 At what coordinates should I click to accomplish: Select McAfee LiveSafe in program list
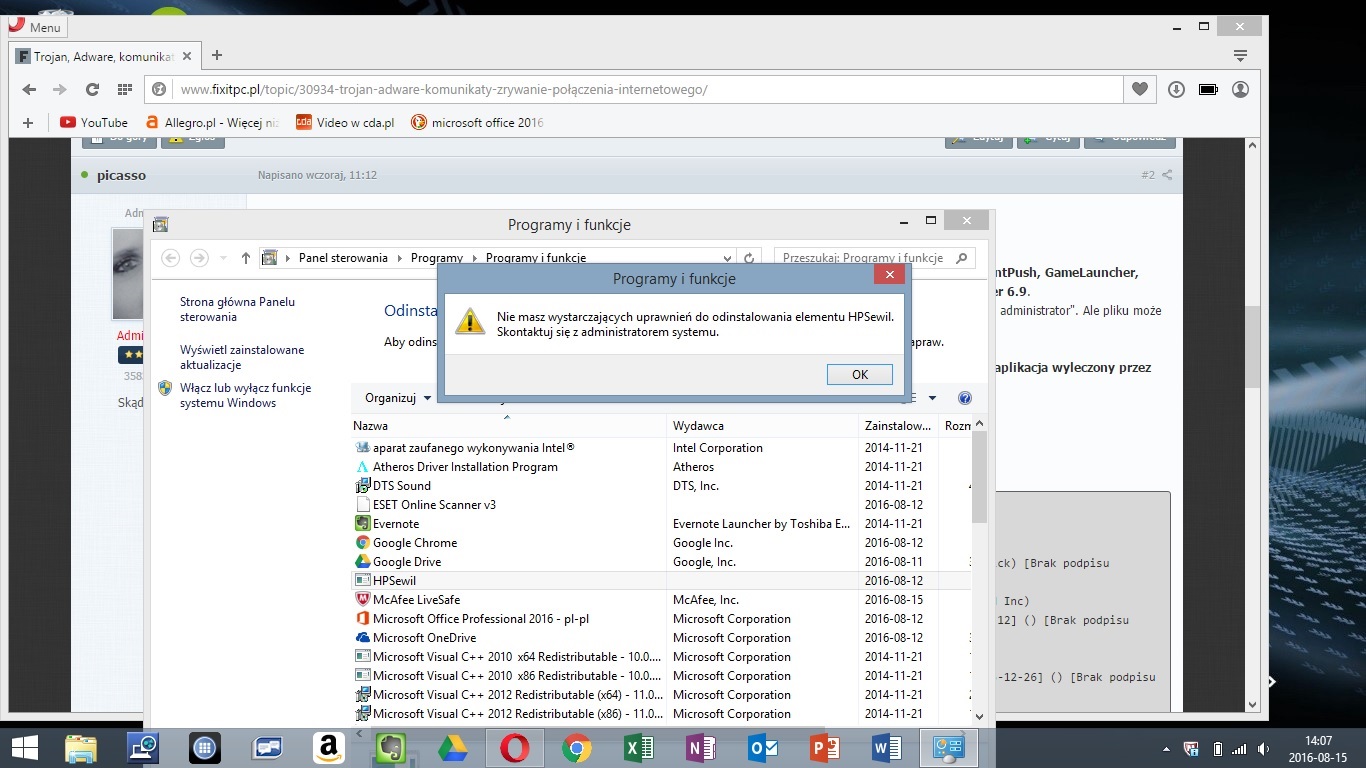(661, 599)
